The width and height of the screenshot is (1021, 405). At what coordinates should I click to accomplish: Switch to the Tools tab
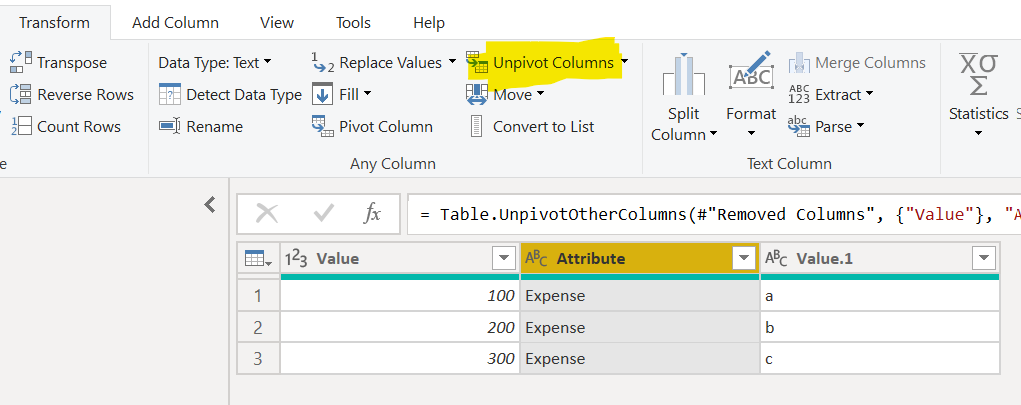coord(353,23)
